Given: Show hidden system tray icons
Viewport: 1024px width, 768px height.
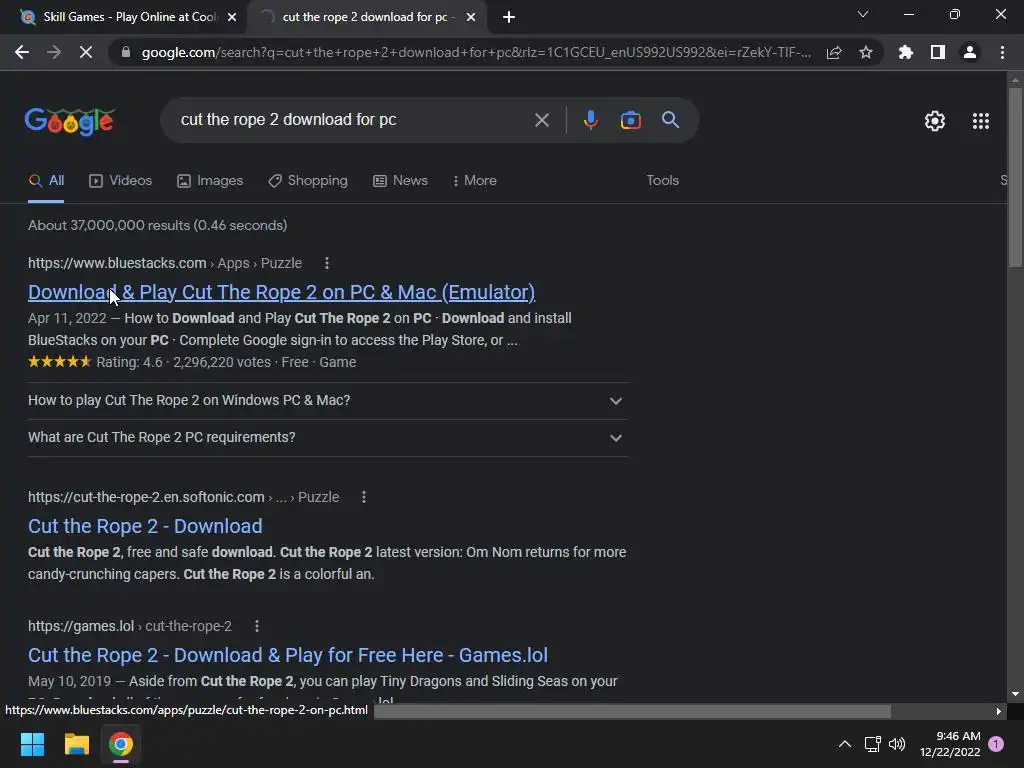Looking at the screenshot, I should coord(844,744).
